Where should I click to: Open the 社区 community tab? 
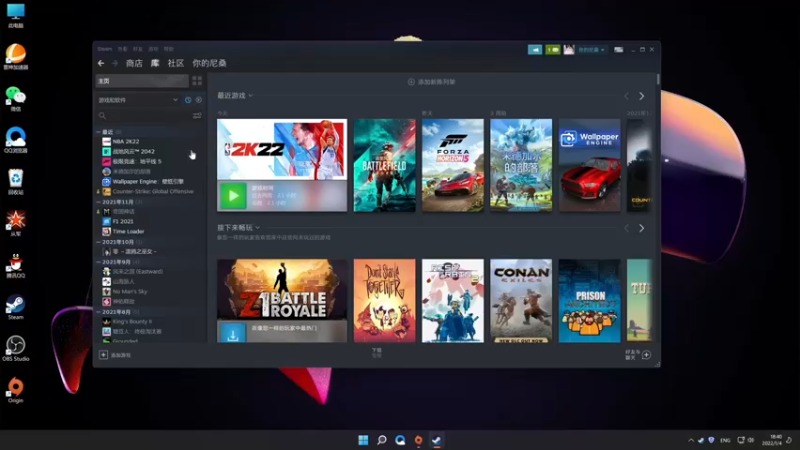(x=176, y=63)
